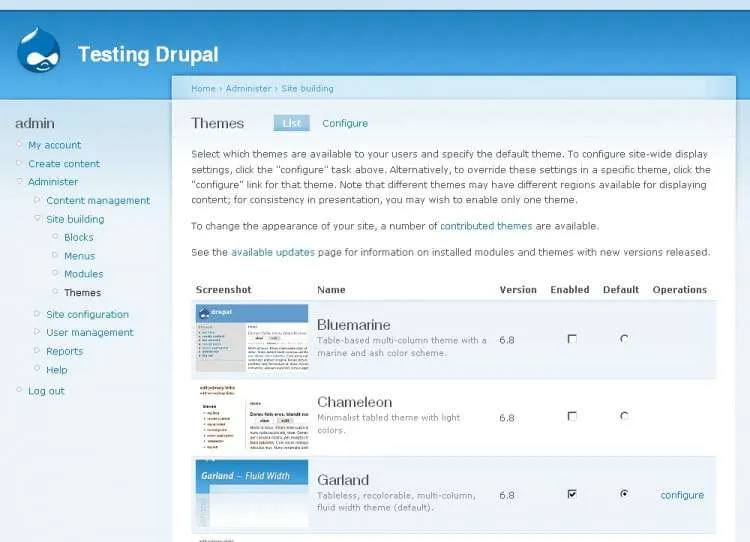Click the Drupal drop logo
The height and width of the screenshot is (542, 750).
click(x=38, y=51)
